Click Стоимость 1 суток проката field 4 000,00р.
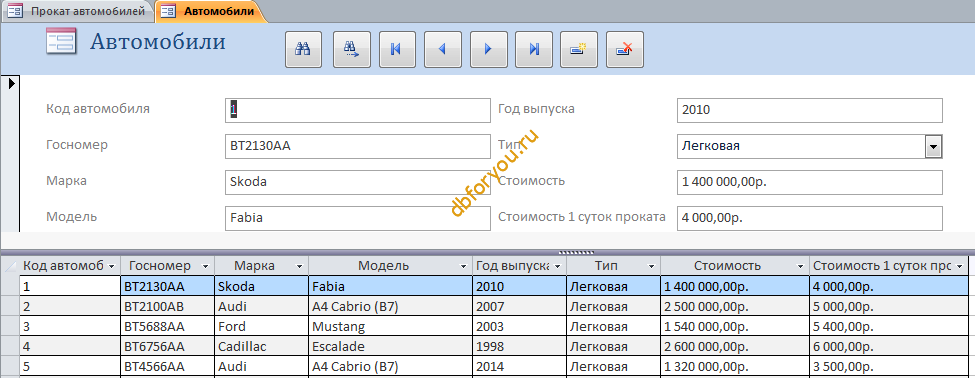975x378 pixels. (x=810, y=218)
